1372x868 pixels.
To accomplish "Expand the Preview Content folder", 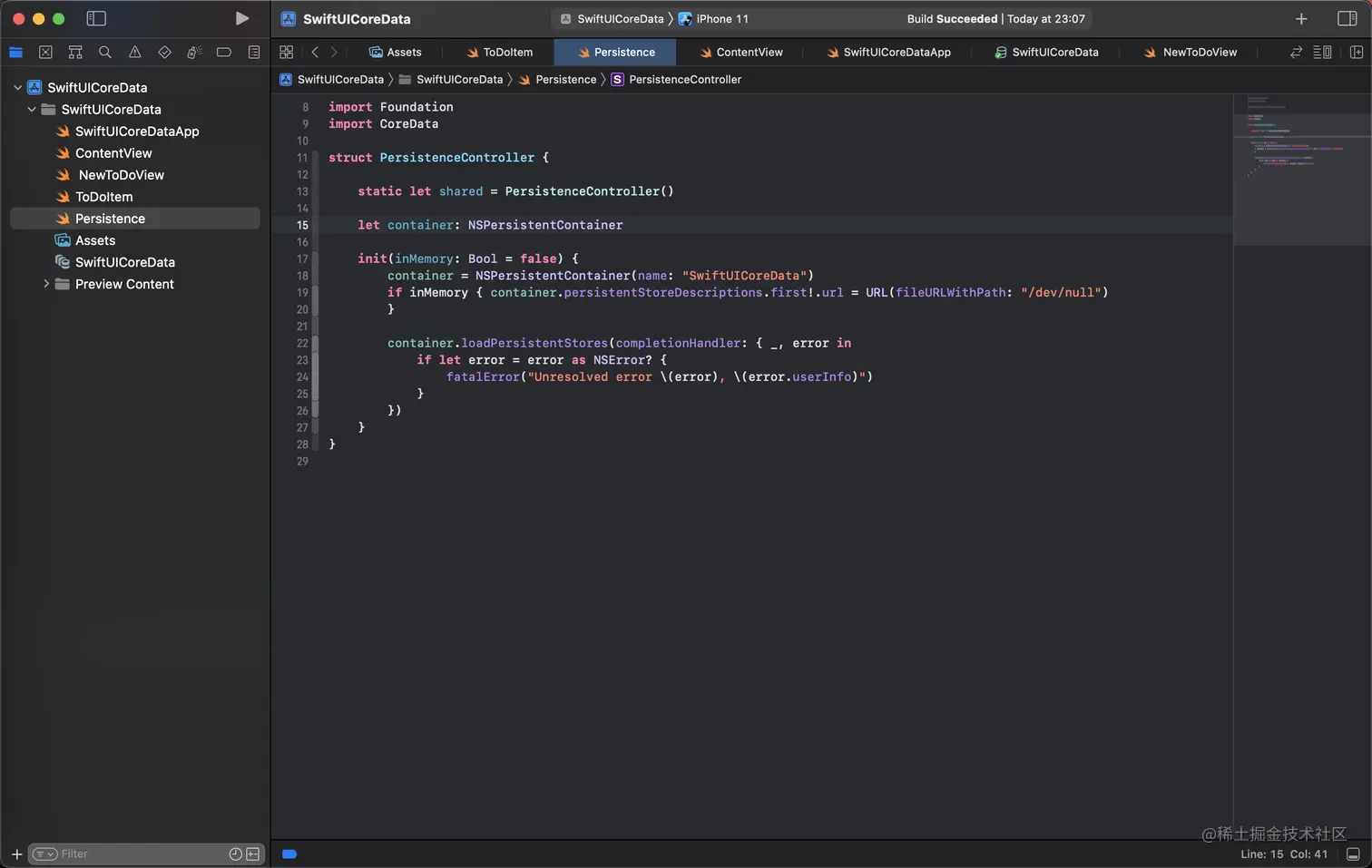I will [x=46, y=284].
